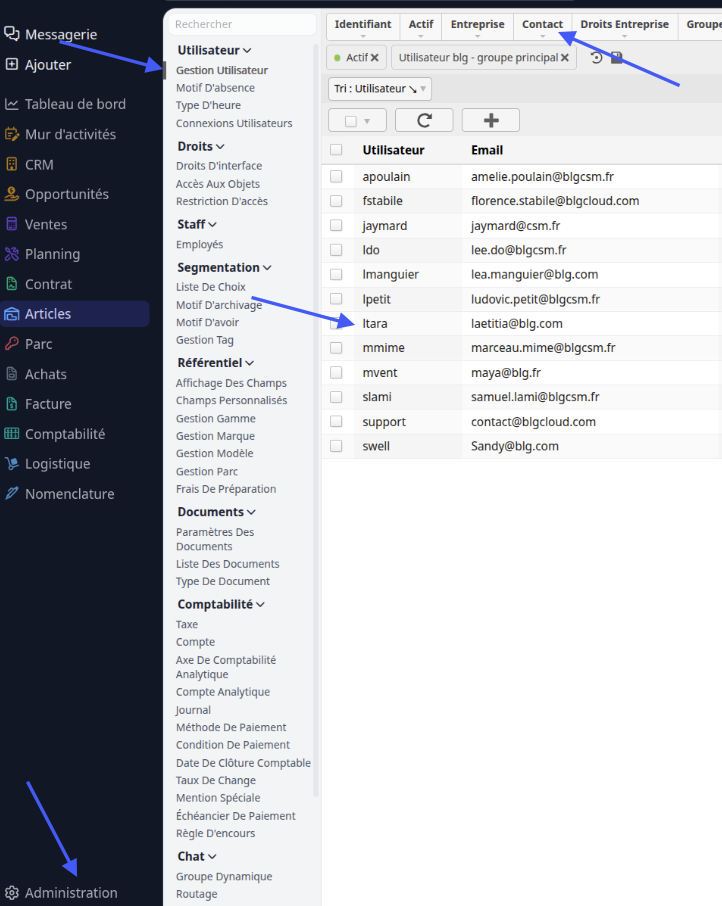Open the Messagerie chat icon

tap(12, 34)
